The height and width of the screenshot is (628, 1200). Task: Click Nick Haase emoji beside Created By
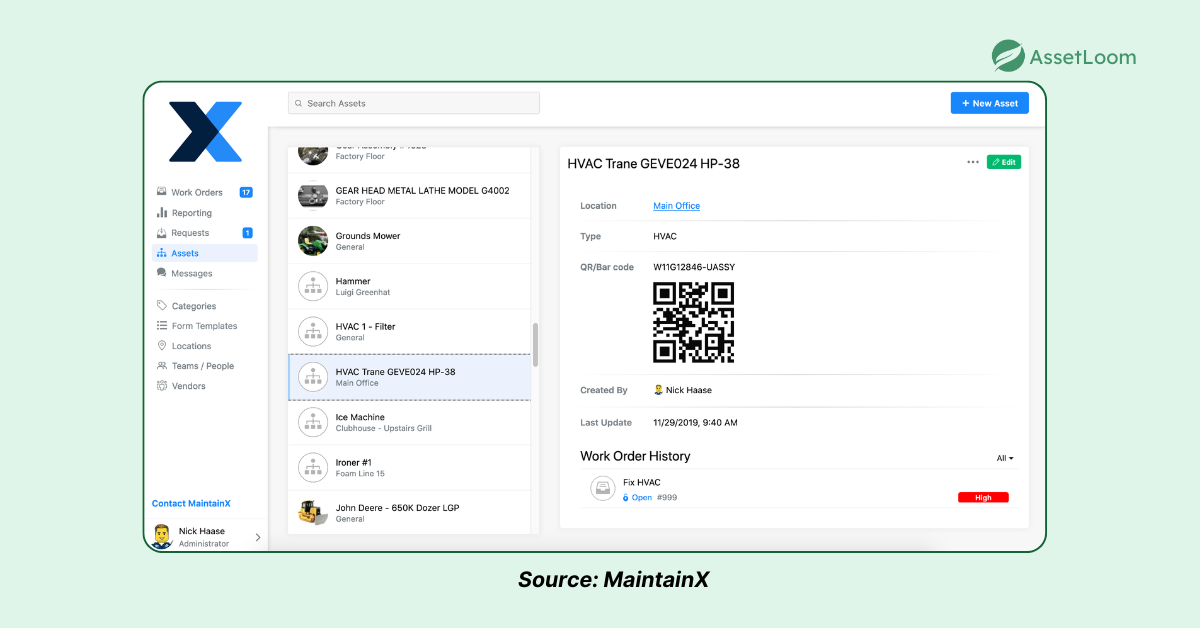[x=659, y=390]
